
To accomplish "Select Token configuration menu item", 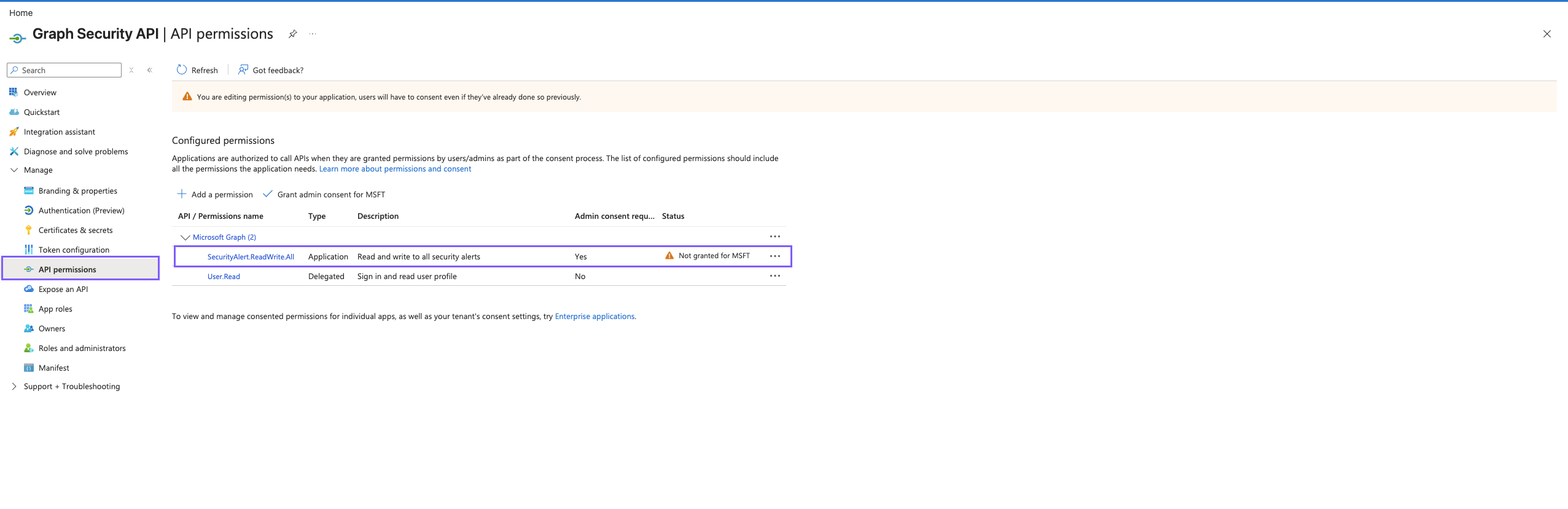I will 74,250.
